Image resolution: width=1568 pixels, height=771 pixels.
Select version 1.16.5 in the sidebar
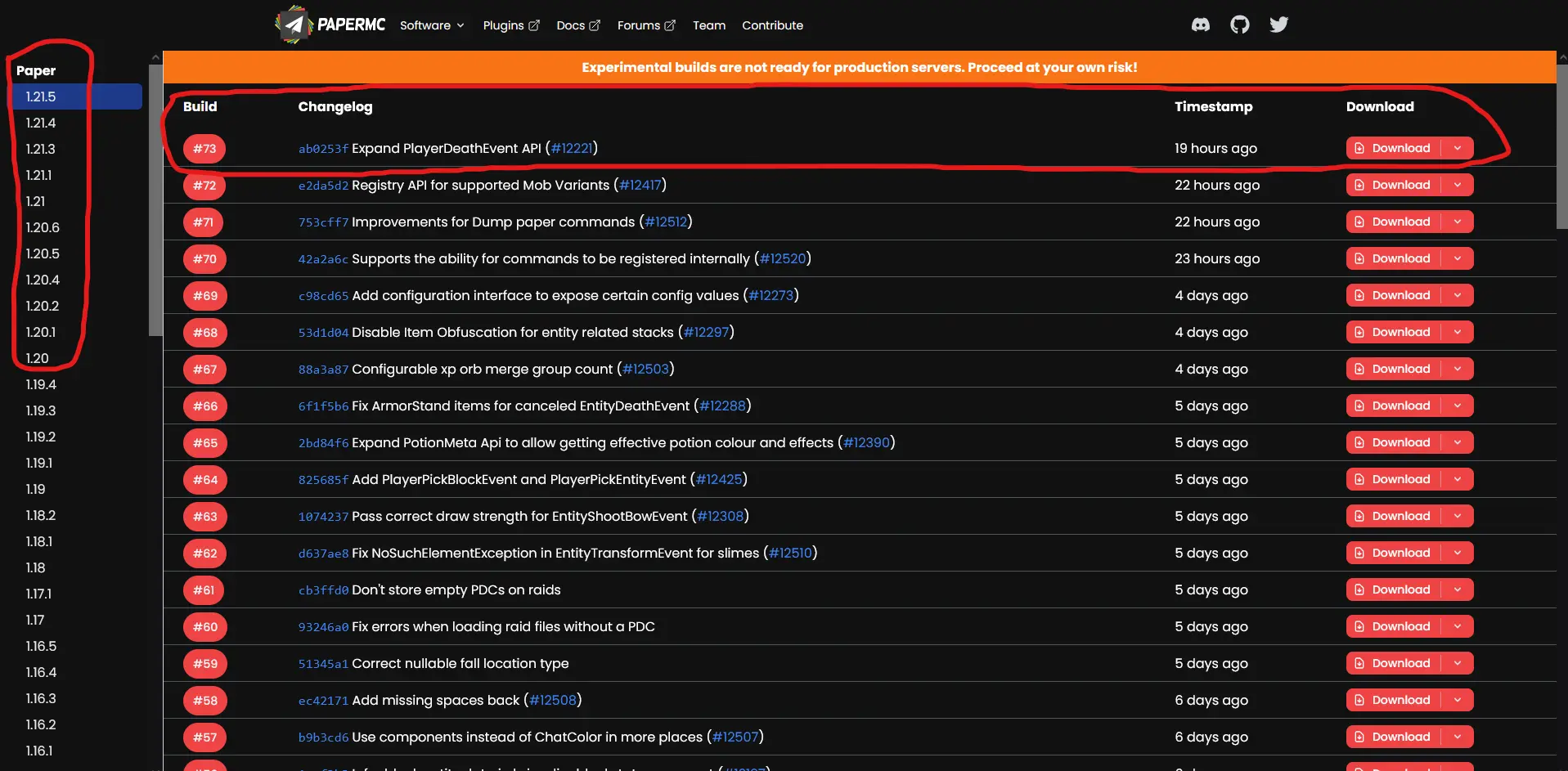(x=41, y=646)
